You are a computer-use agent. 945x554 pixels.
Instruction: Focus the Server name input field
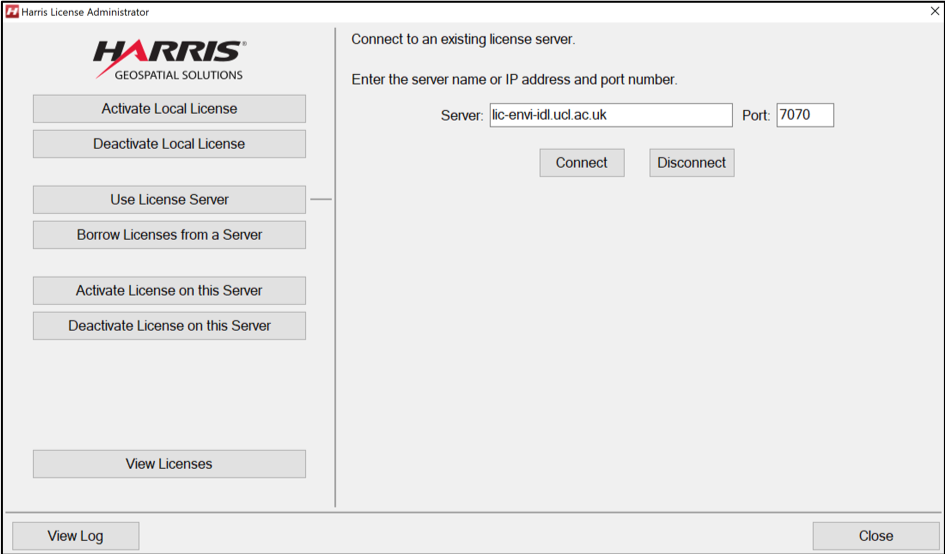(611, 115)
